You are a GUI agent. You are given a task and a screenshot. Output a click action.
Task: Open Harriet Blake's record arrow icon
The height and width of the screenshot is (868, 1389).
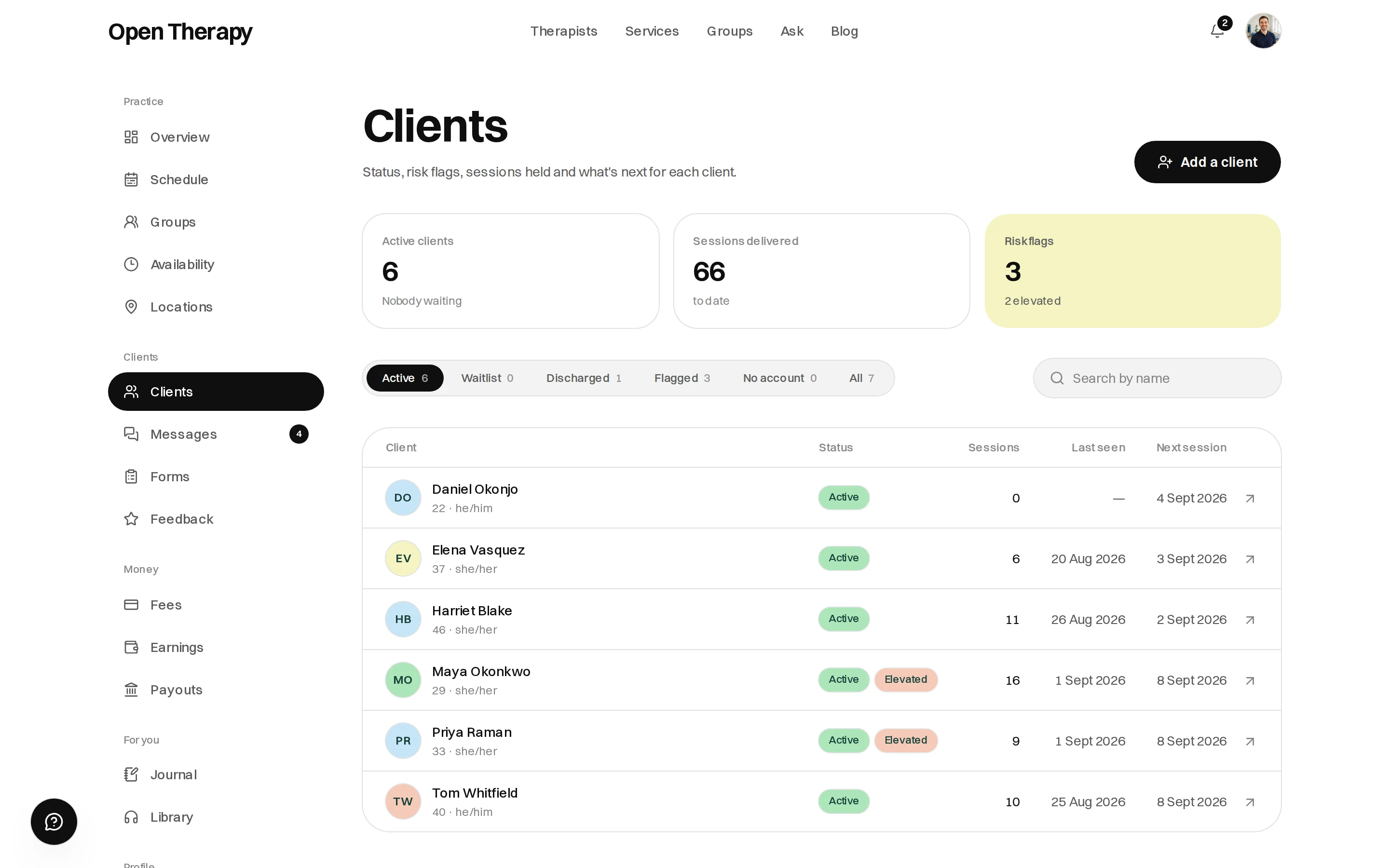click(x=1250, y=620)
